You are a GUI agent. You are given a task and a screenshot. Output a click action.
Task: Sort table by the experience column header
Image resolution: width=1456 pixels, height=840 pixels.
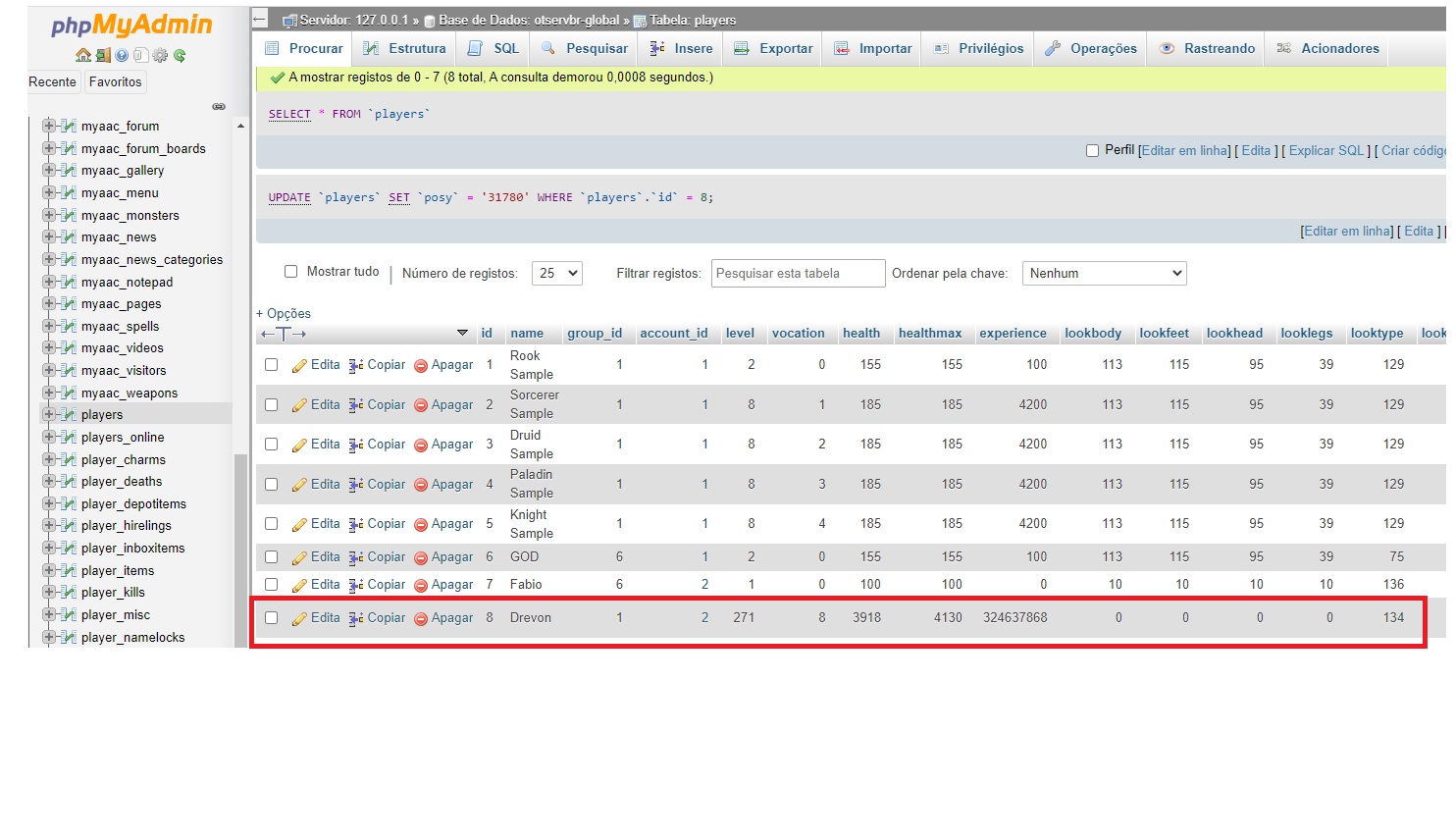1013,334
